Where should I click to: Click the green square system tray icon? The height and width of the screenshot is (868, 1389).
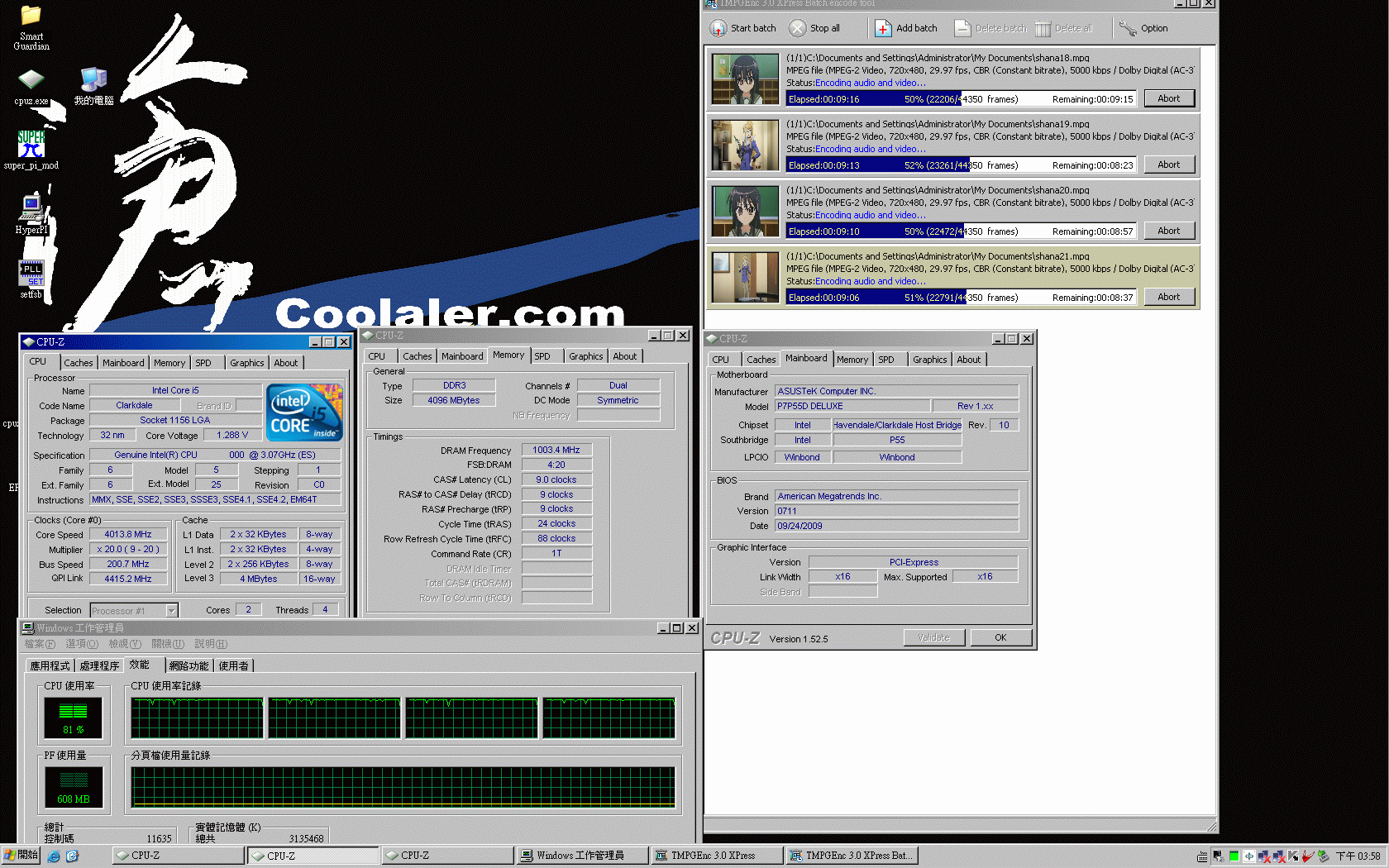pyautogui.click(x=1234, y=856)
